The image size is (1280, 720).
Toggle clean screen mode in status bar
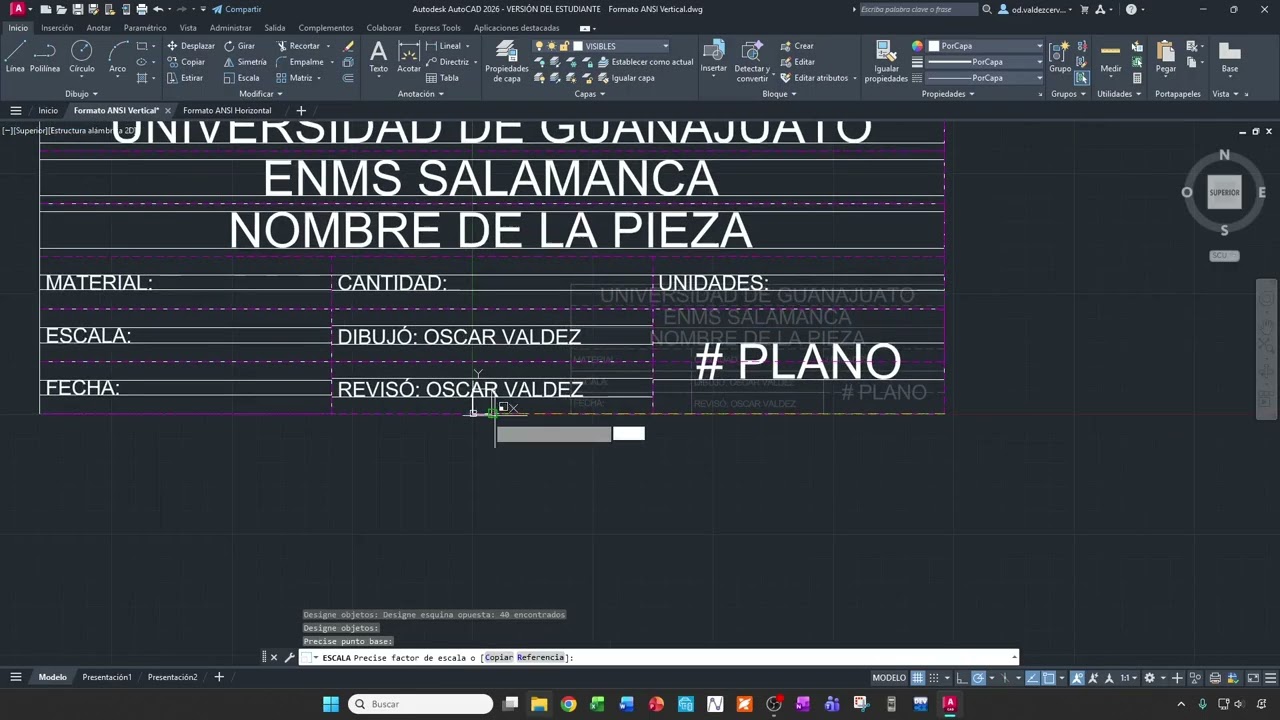pyautogui.click(x=1253, y=678)
